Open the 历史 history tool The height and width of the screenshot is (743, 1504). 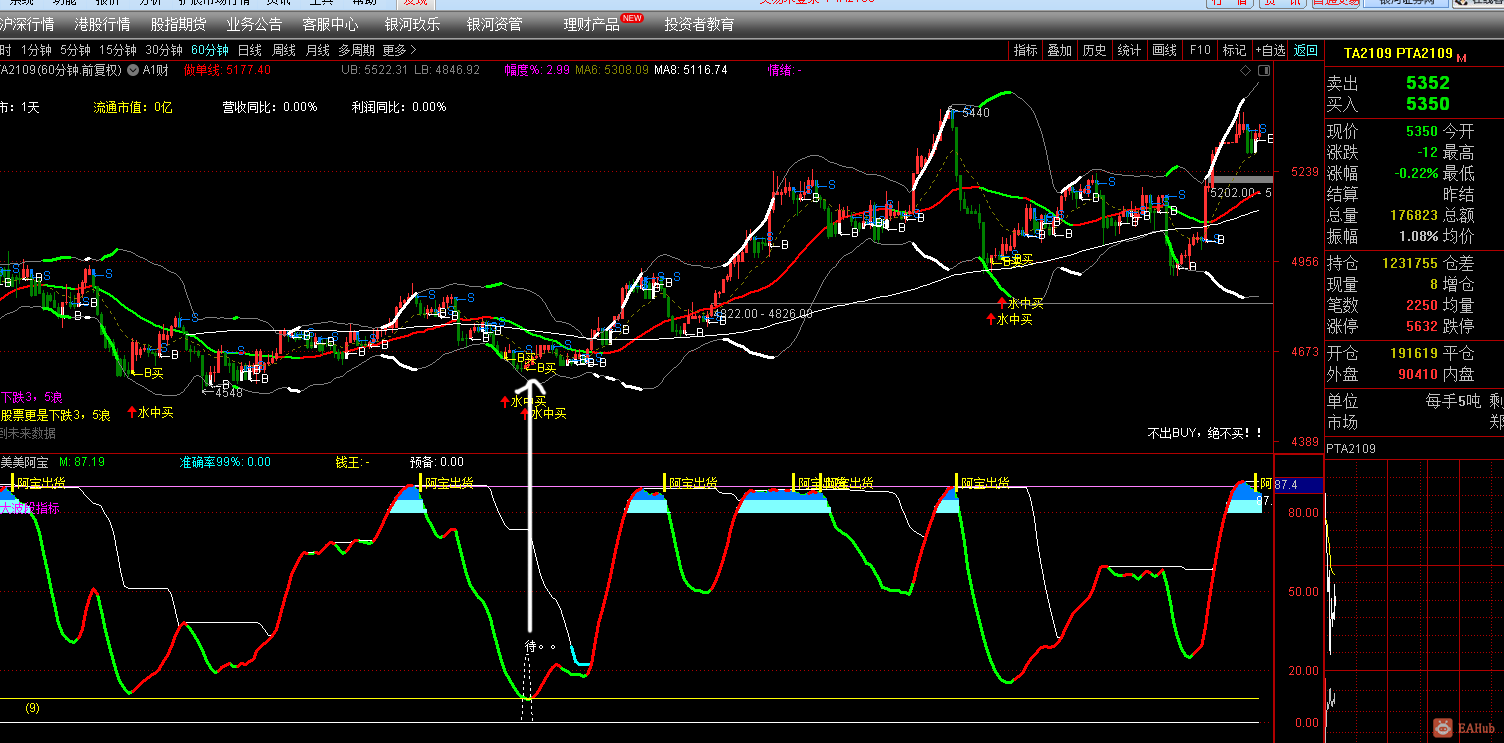pos(1095,50)
